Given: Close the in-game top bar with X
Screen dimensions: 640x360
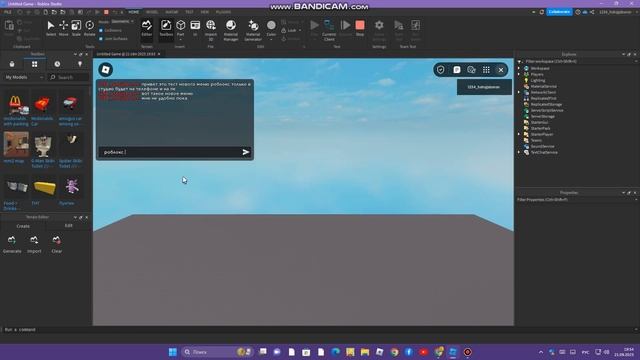Looking at the screenshot, I should click(501, 70).
